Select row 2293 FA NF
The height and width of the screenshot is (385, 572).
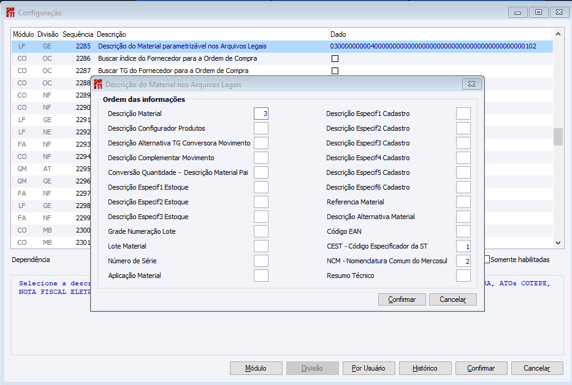click(x=51, y=144)
